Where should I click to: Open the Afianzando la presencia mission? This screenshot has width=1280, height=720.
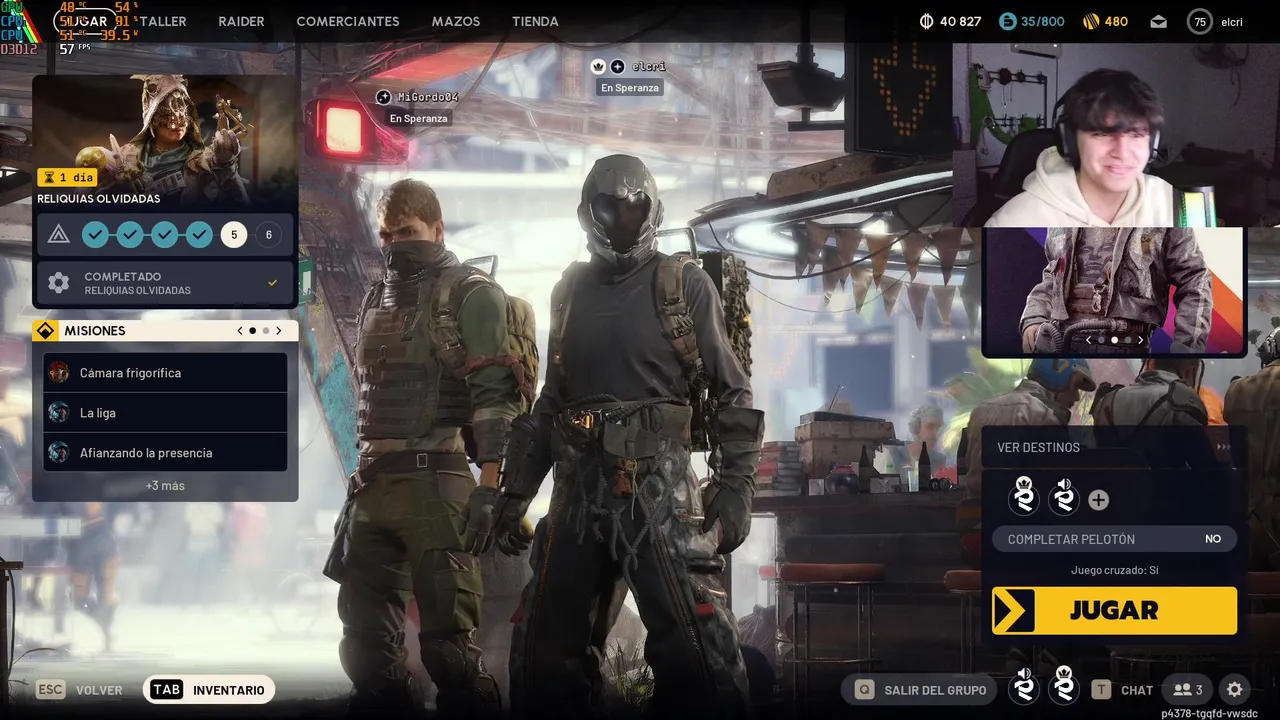coord(165,453)
